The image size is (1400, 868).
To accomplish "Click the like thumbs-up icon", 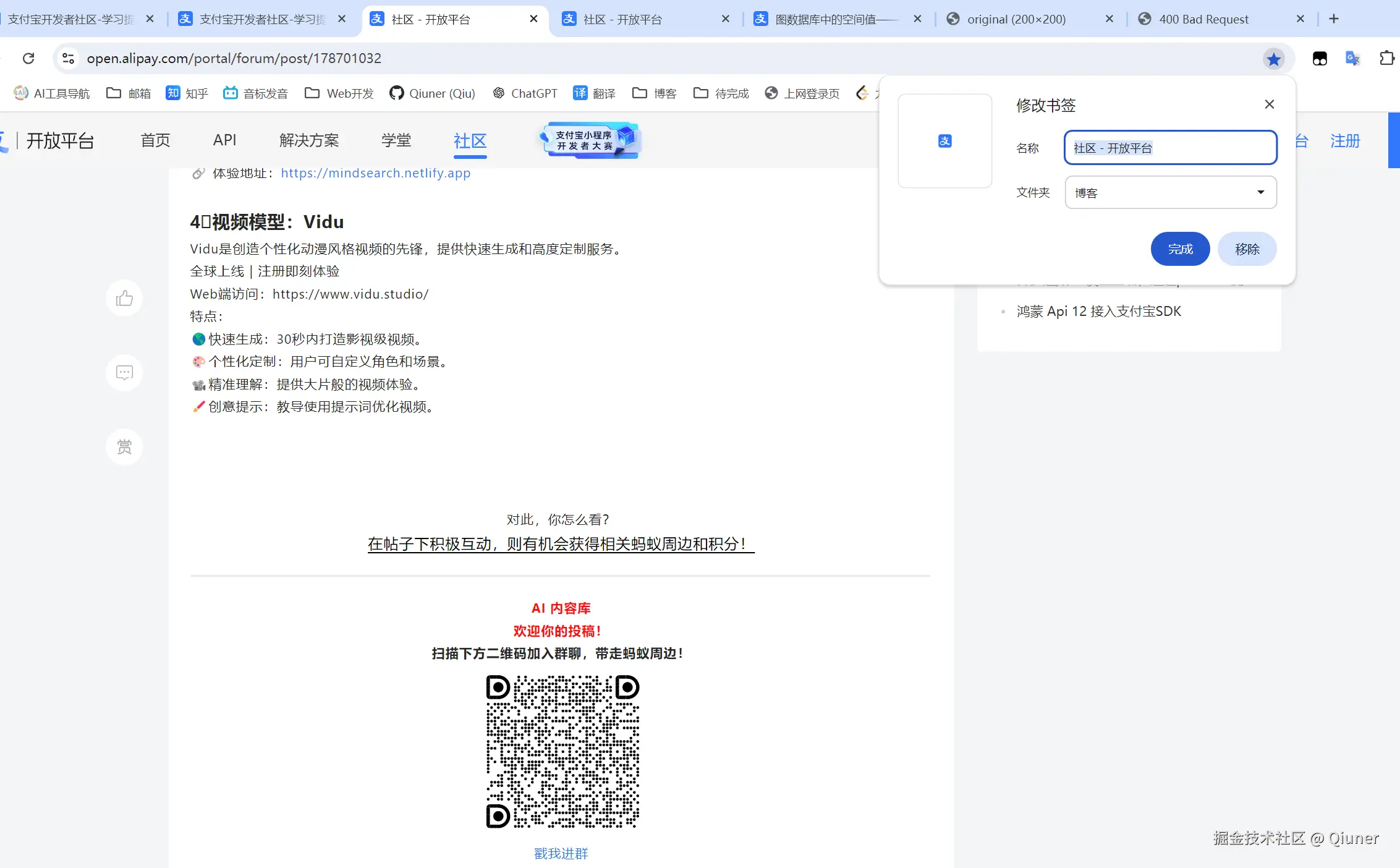I will point(124,299).
